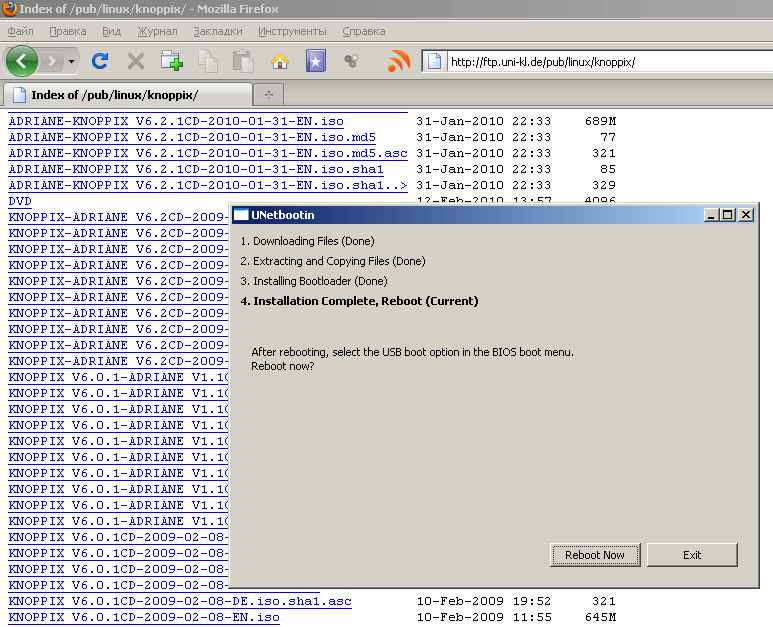This screenshot has width=773, height=627.
Task: Open KNOPPIX_V6.0.1CD-2009-02-08-DE.iso.sha1.asc link
Action: (x=180, y=601)
